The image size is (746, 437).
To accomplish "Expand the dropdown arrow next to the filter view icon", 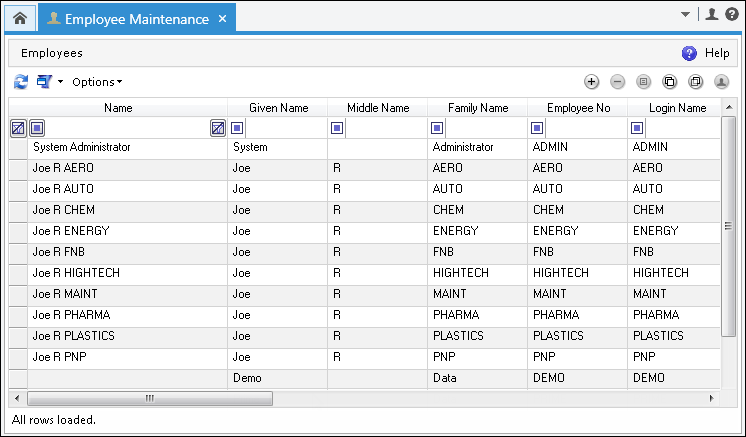I will [x=60, y=82].
